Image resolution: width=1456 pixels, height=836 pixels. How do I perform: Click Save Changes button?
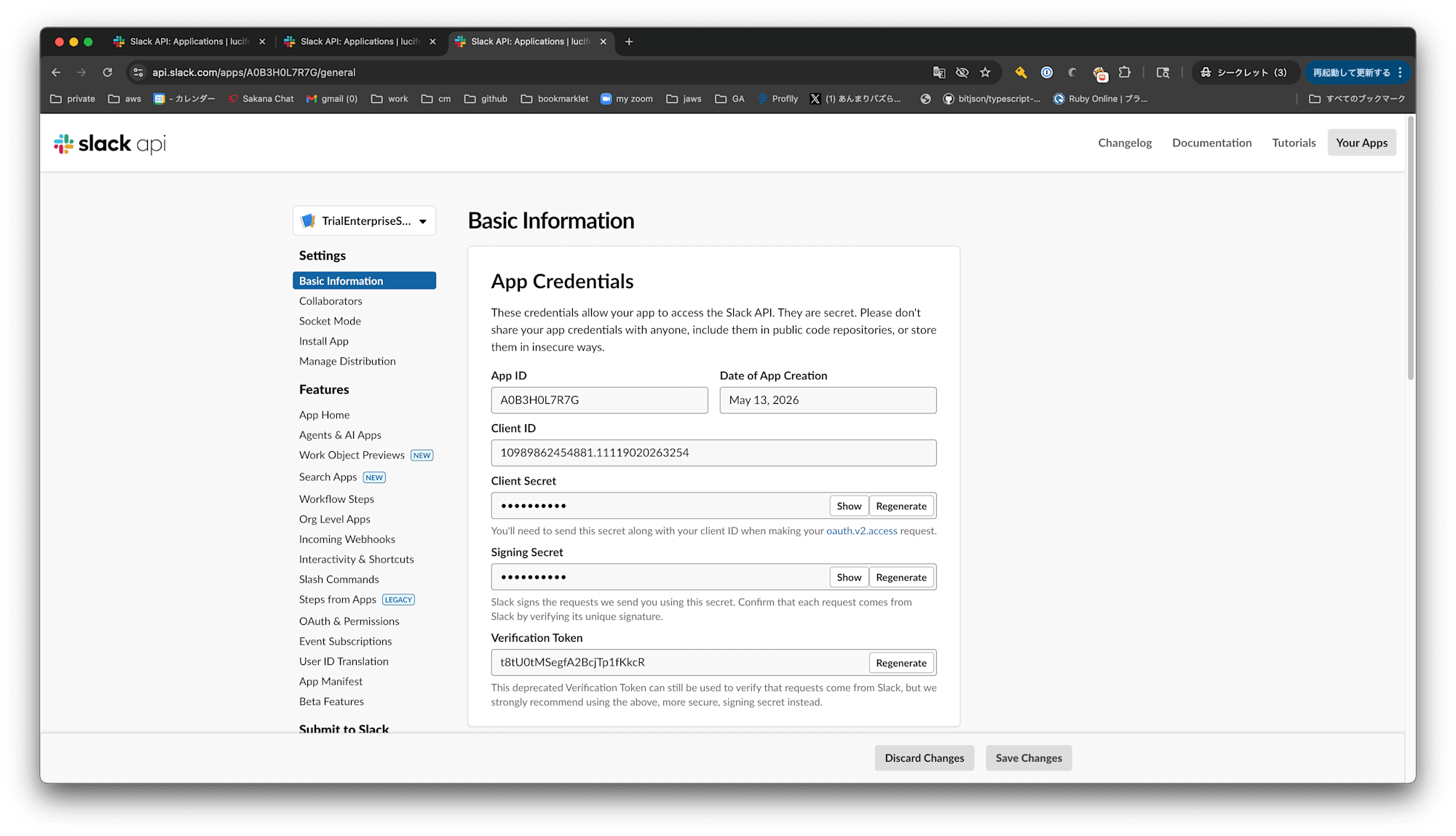point(1029,758)
